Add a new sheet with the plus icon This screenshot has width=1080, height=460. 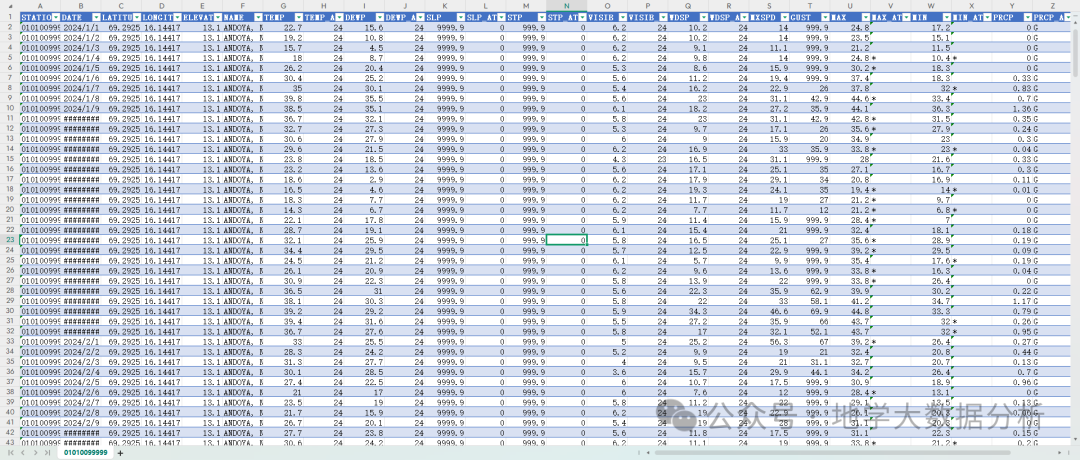click(x=121, y=453)
